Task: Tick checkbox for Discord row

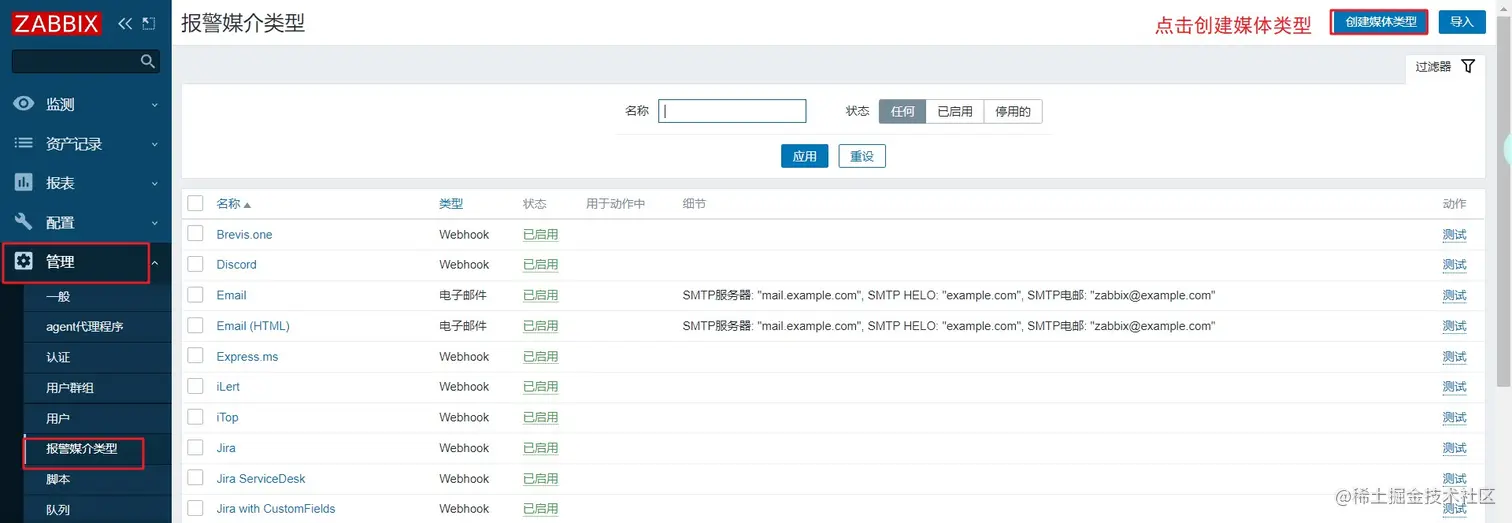Action: pos(195,264)
